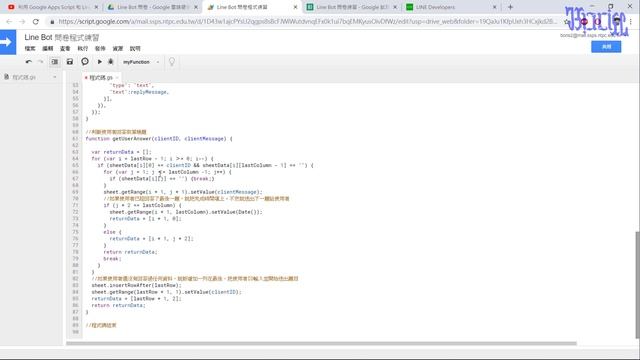The image size is (640, 360).
Task: Rename project title Line Bot 問卷程式練習
Action: click(62, 37)
